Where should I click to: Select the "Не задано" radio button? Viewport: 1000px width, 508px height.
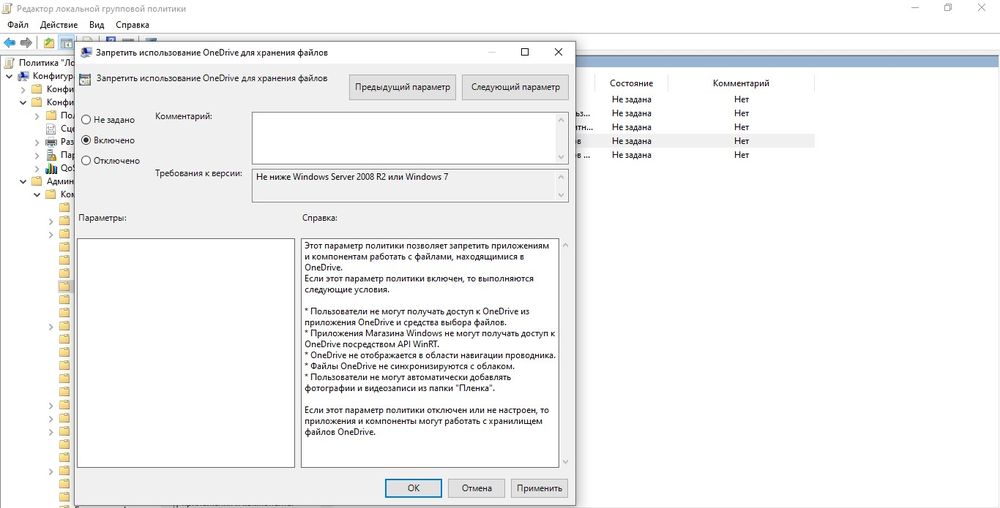tap(86, 120)
